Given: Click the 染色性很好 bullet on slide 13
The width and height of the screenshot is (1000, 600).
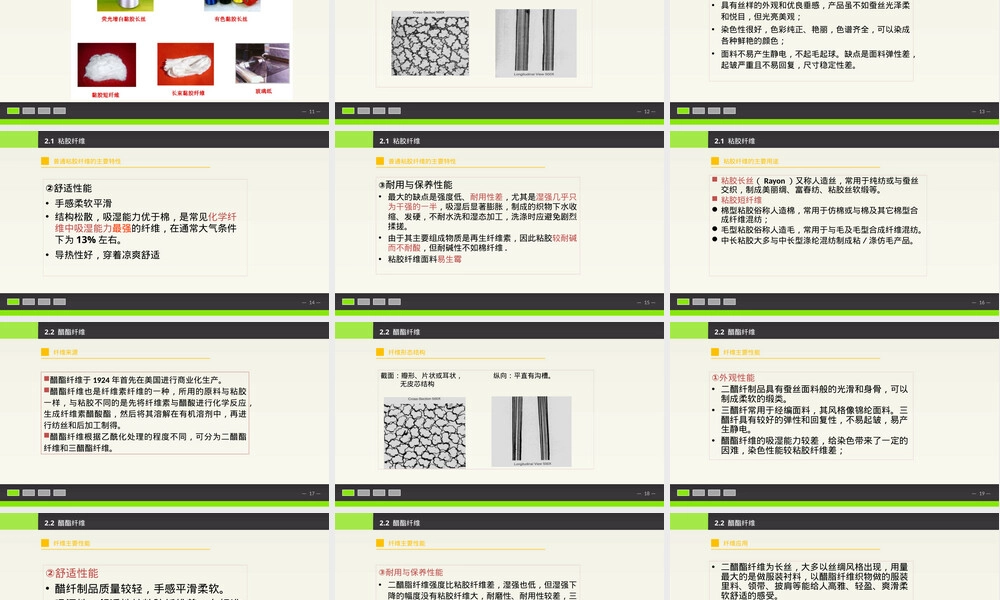Looking at the screenshot, I should [815, 35].
